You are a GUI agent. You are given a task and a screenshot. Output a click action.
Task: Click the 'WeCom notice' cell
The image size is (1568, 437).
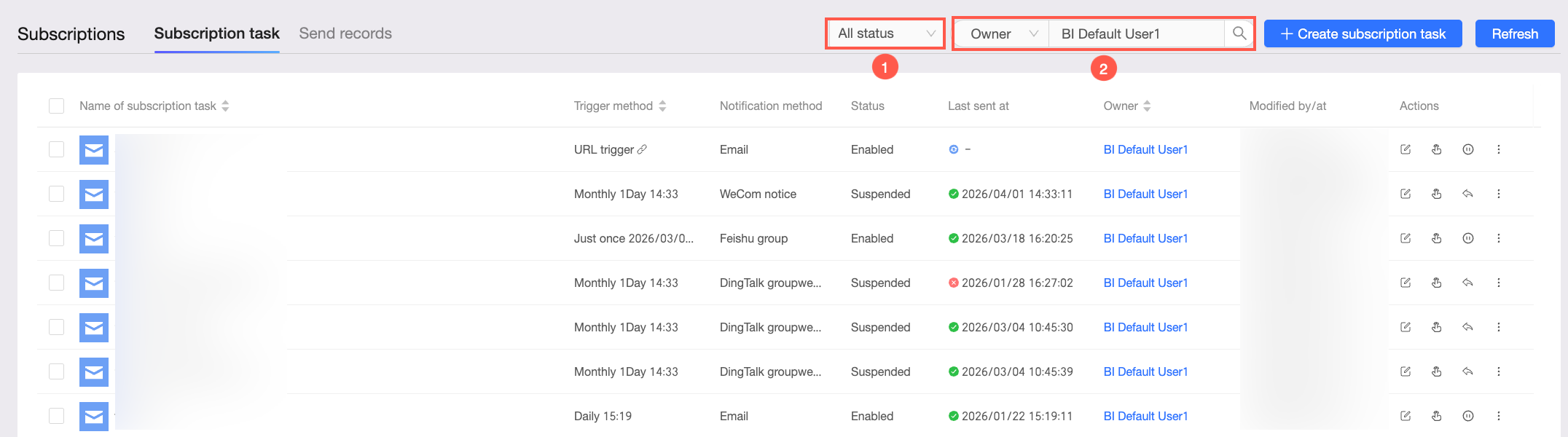[x=758, y=194]
